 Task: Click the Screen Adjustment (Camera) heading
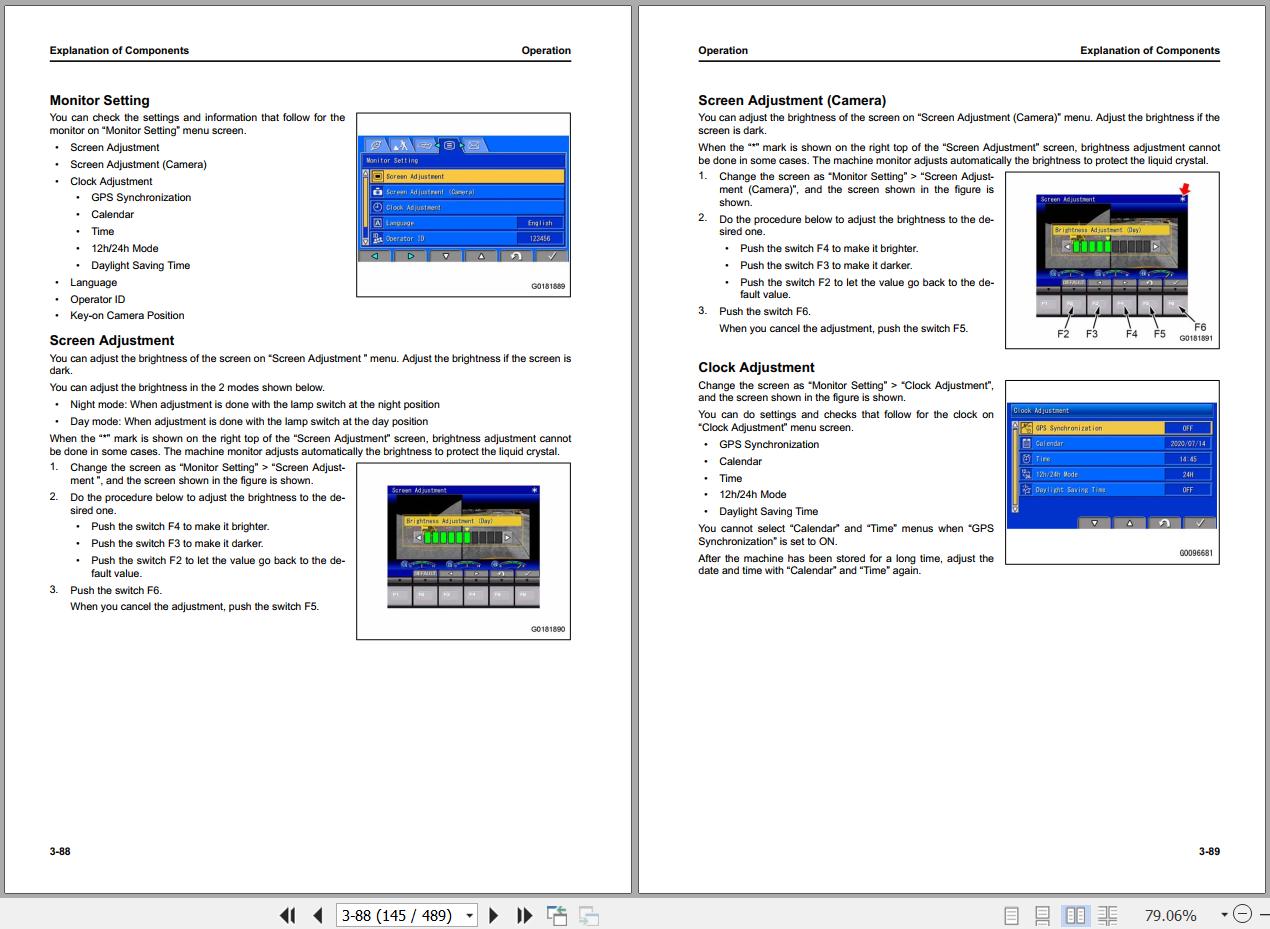click(x=792, y=100)
